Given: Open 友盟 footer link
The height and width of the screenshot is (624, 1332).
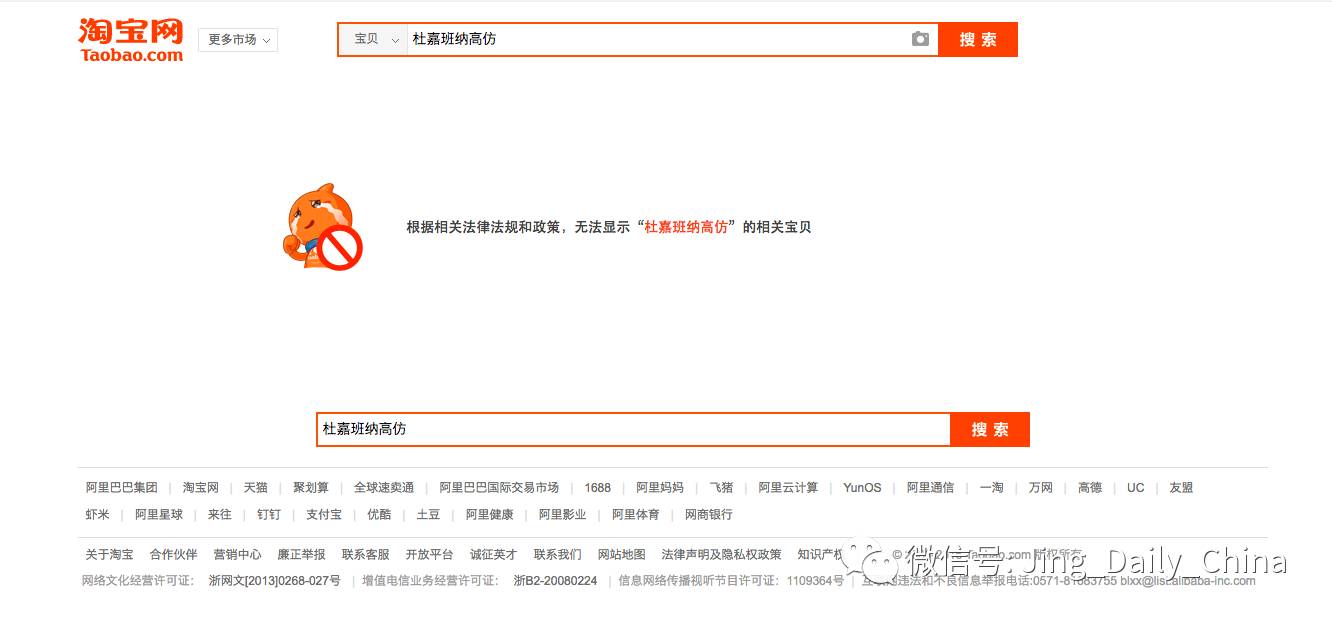Looking at the screenshot, I should tap(1181, 488).
